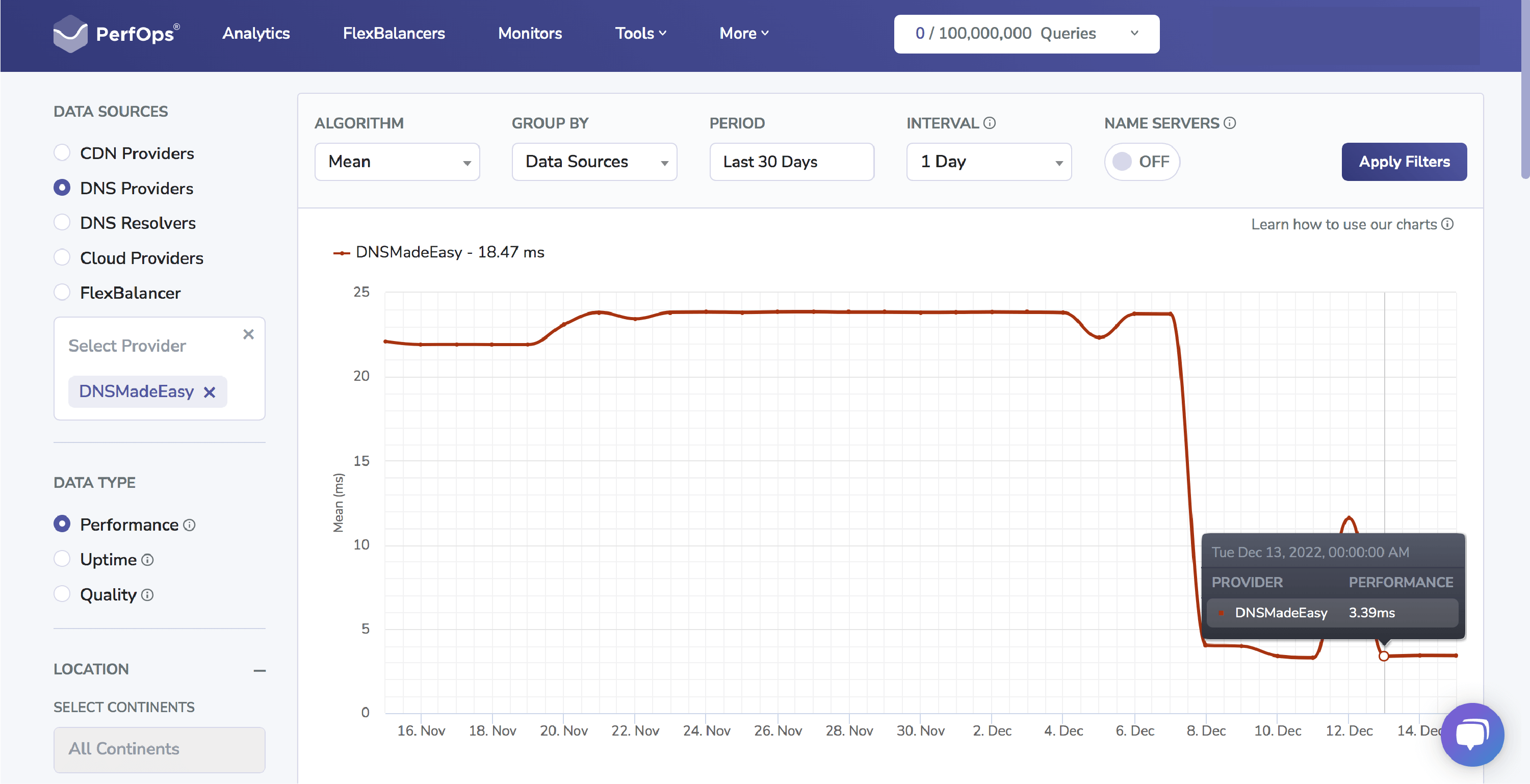Select FlexBalancer data source
1530x784 pixels.
pyautogui.click(x=62, y=292)
